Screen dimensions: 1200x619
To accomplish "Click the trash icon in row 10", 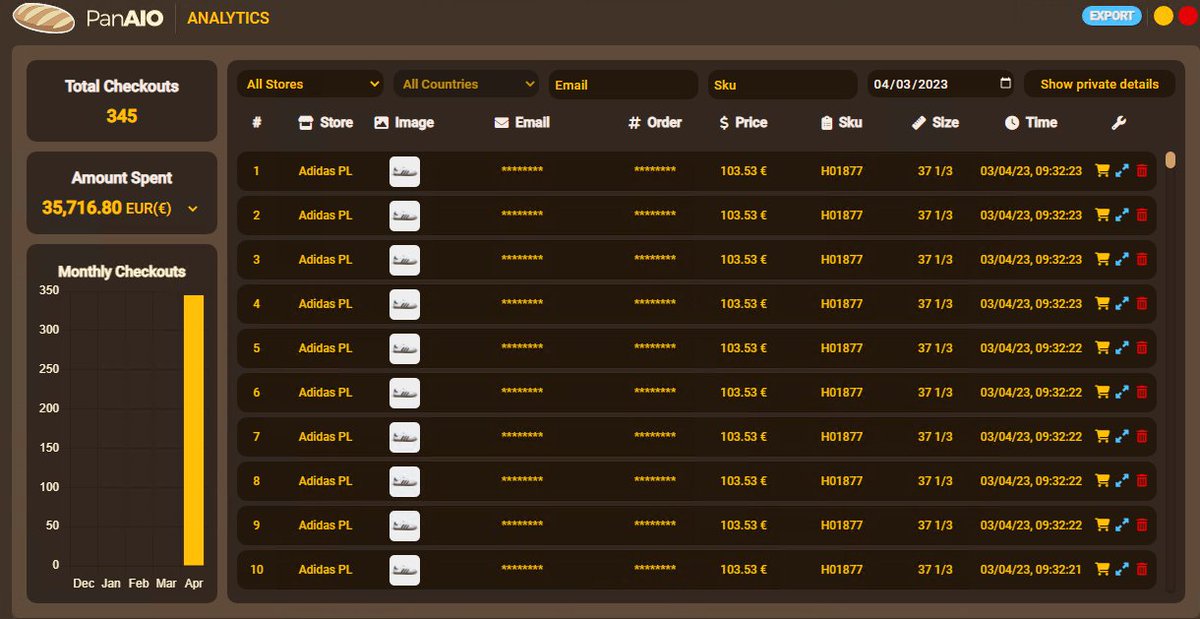I will tap(1142, 569).
